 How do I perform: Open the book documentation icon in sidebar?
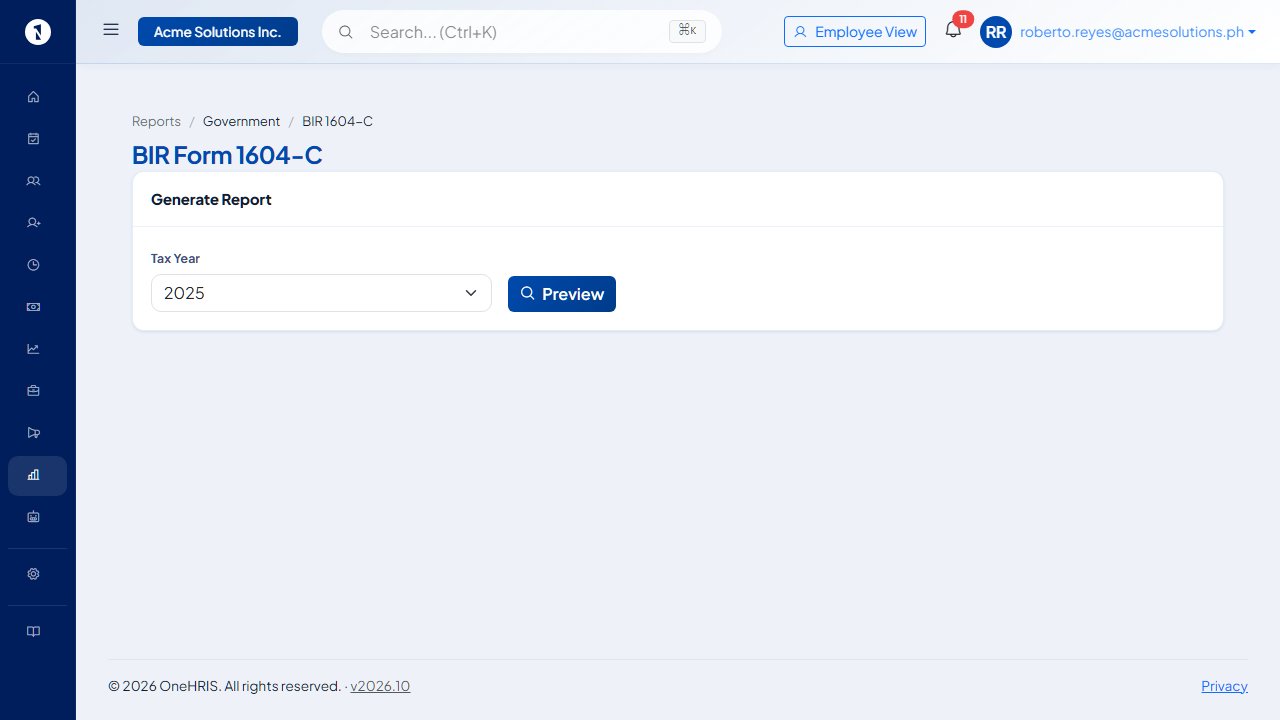pyautogui.click(x=33, y=632)
